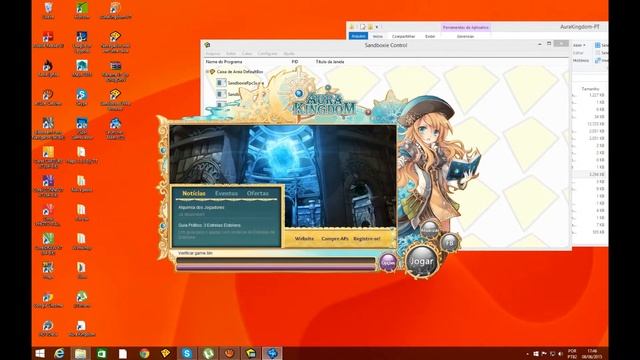The image size is (640, 360).
Task: Click the Action Center flag tray icon
Action: tap(544, 354)
